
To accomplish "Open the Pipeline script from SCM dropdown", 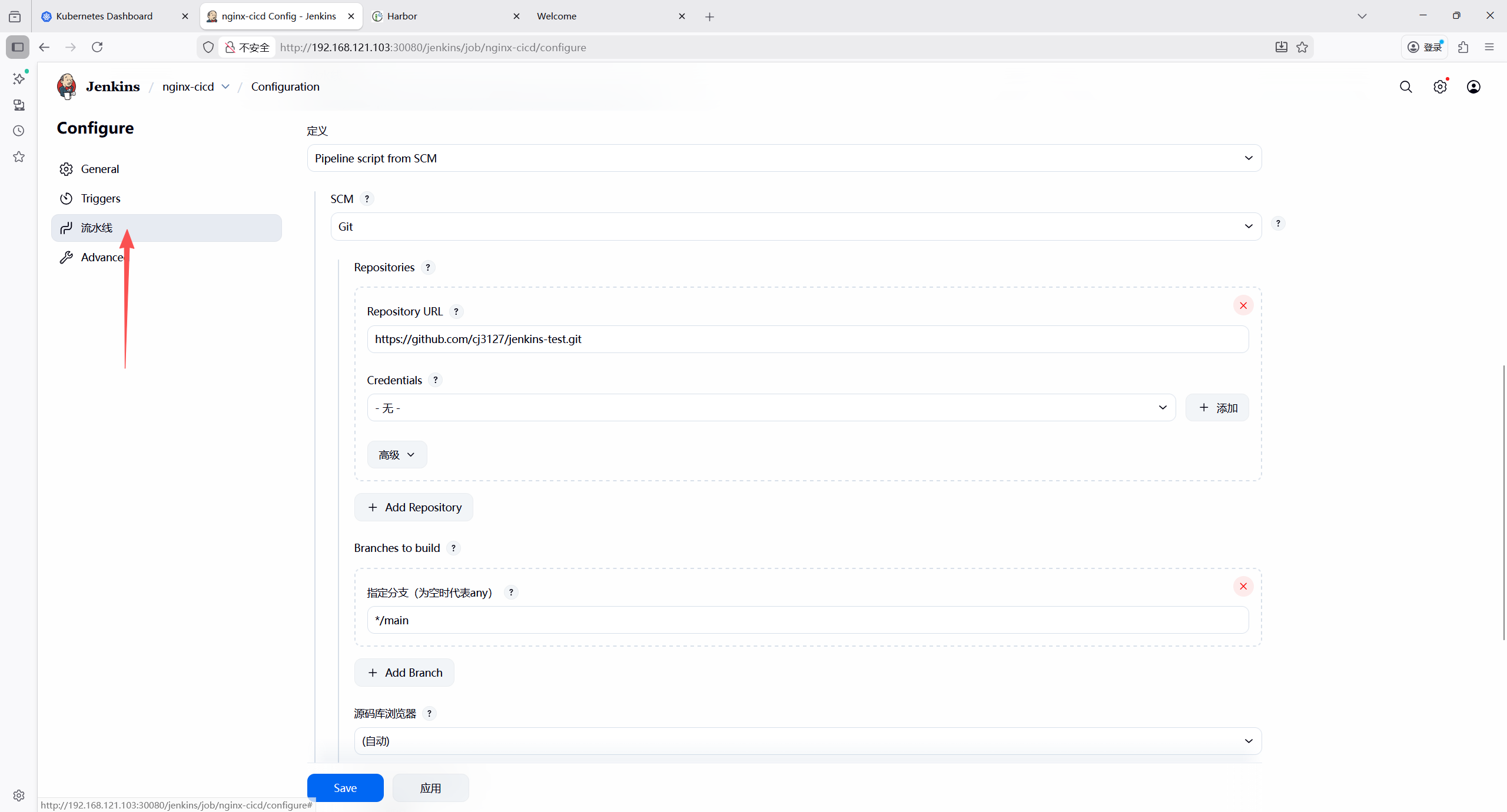I will tap(784, 158).
